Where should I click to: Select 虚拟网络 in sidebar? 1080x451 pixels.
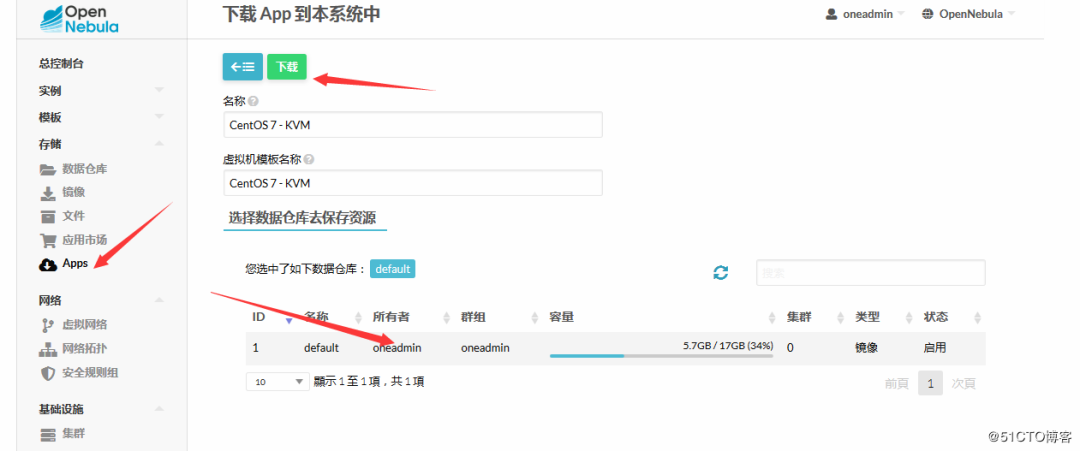(x=85, y=325)
